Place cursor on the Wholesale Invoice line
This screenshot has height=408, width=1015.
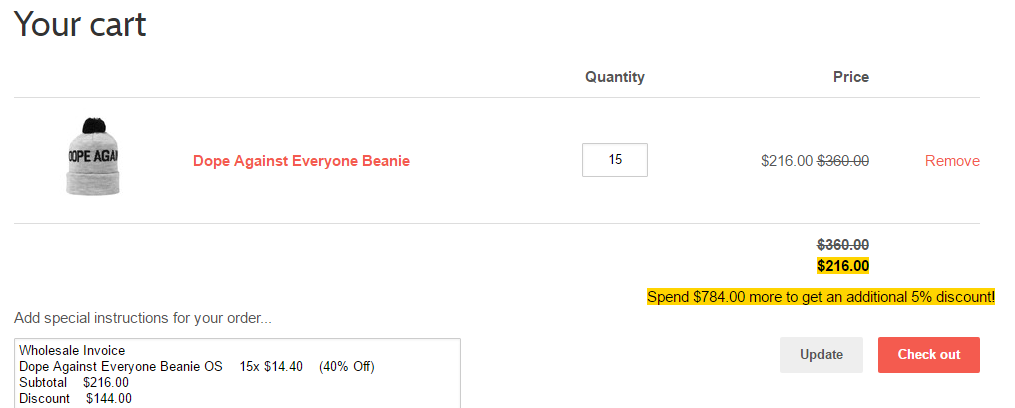pos(72,350)
